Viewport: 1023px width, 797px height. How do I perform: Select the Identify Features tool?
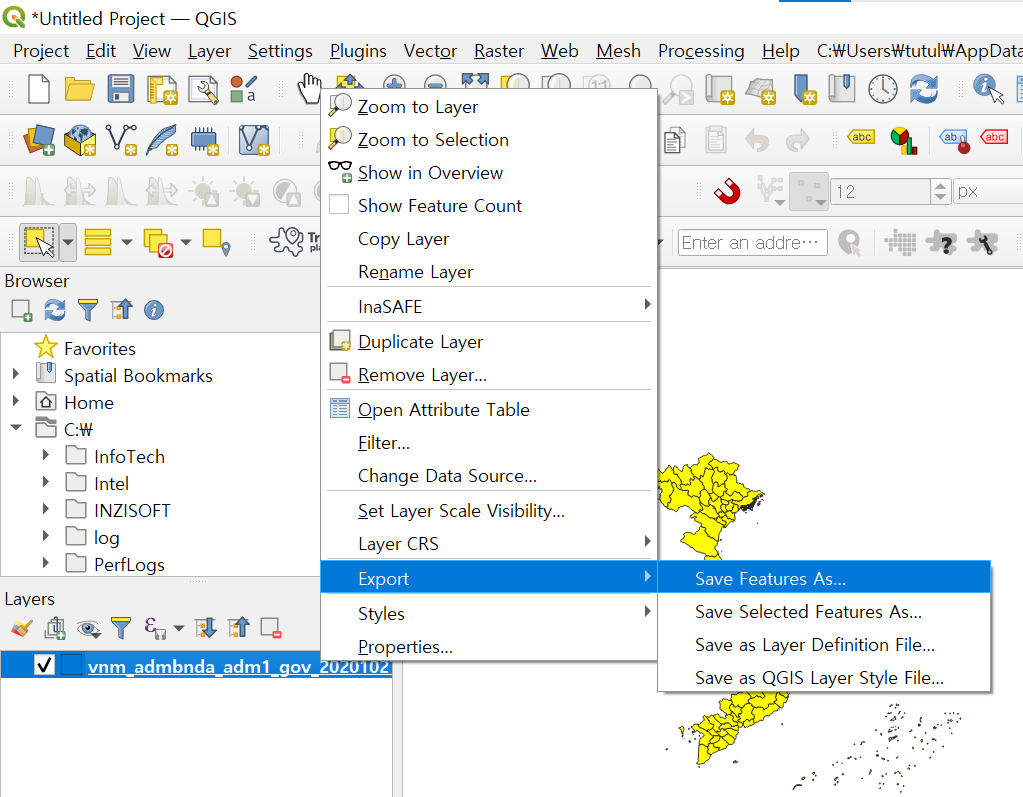click(x=988, y=89)
